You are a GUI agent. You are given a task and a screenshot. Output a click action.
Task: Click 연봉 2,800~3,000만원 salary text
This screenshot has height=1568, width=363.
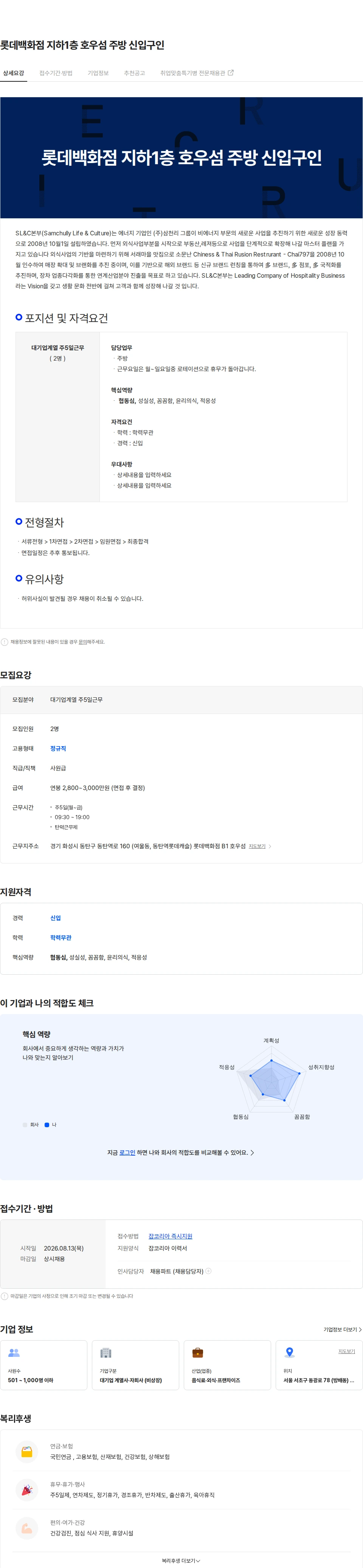coord(97,788)
